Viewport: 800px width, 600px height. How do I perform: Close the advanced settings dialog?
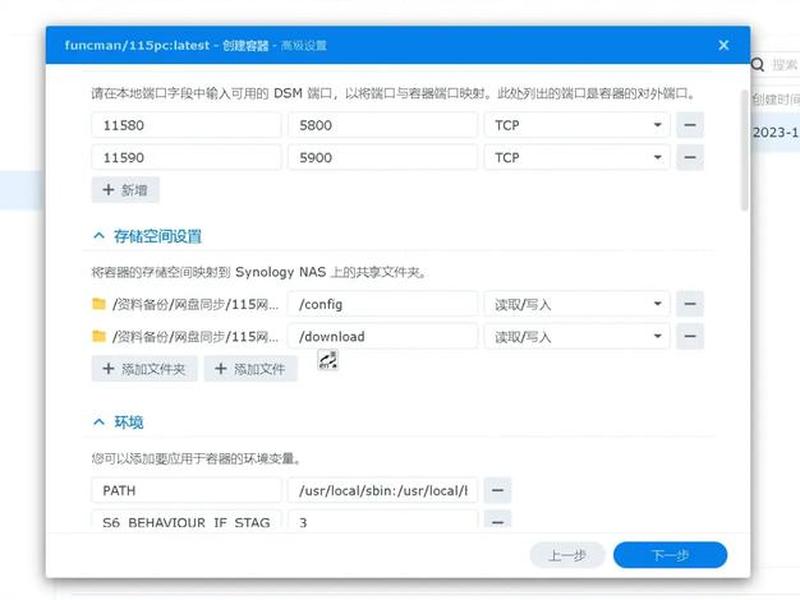tap(723, 45)
